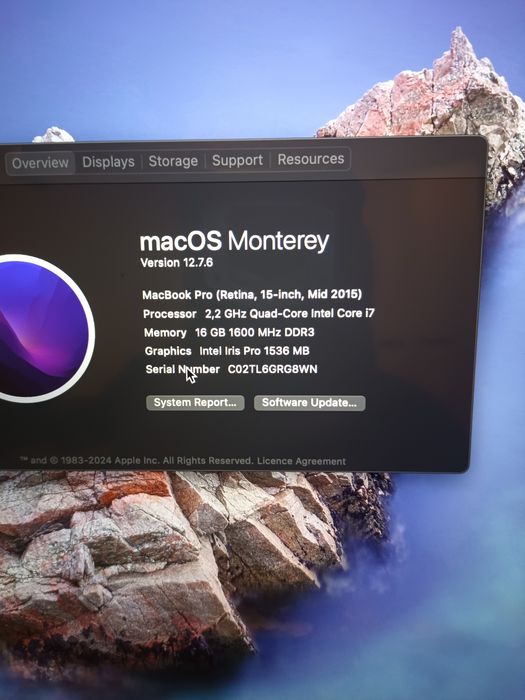Image resolution: width=525 pixels, height=700 pixels.
Task: Click the Version 12.7.6 text
Action: pyautogui.click(x=176, y=262)
